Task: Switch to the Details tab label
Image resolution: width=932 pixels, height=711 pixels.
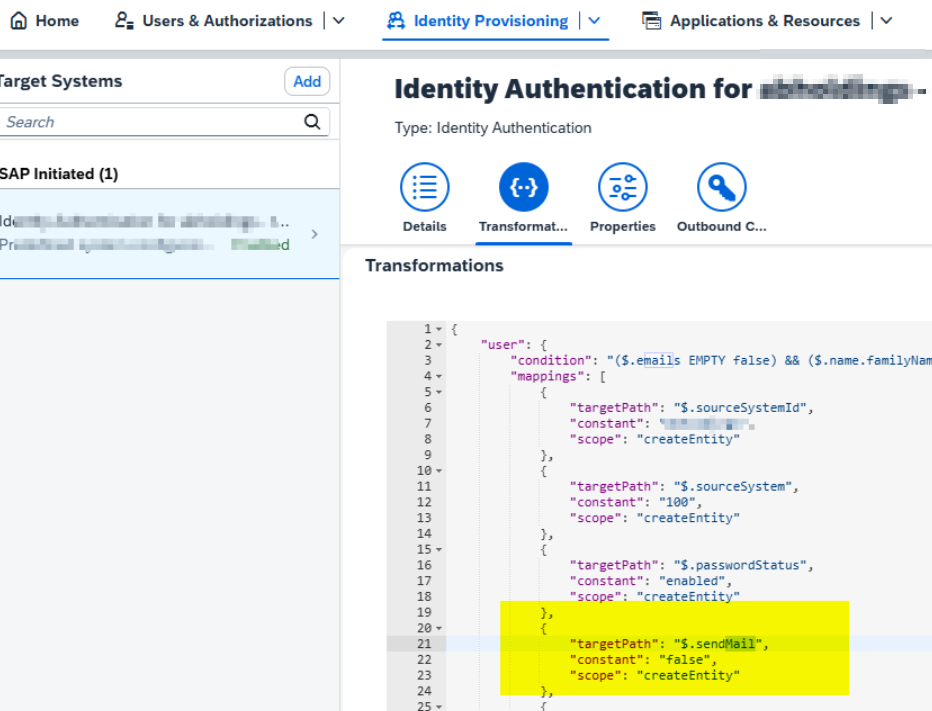Action: (424, 226)
